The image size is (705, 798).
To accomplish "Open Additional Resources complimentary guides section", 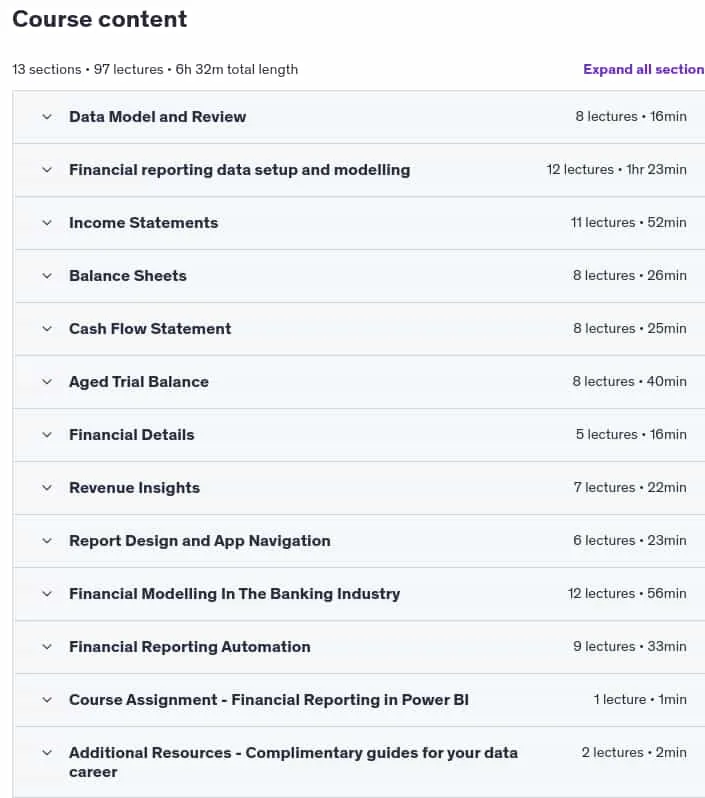I will click(293, 762).
